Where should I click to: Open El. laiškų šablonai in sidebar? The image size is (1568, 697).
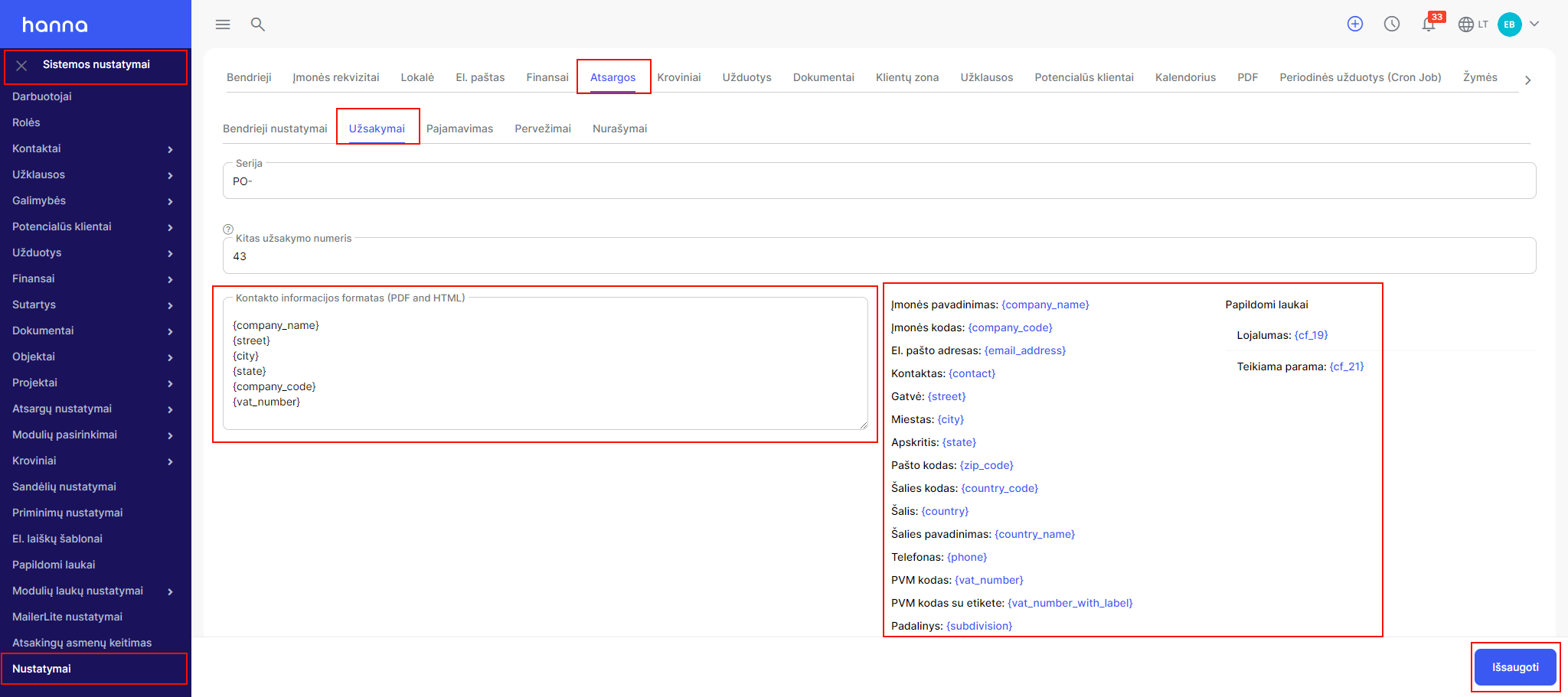57,539
